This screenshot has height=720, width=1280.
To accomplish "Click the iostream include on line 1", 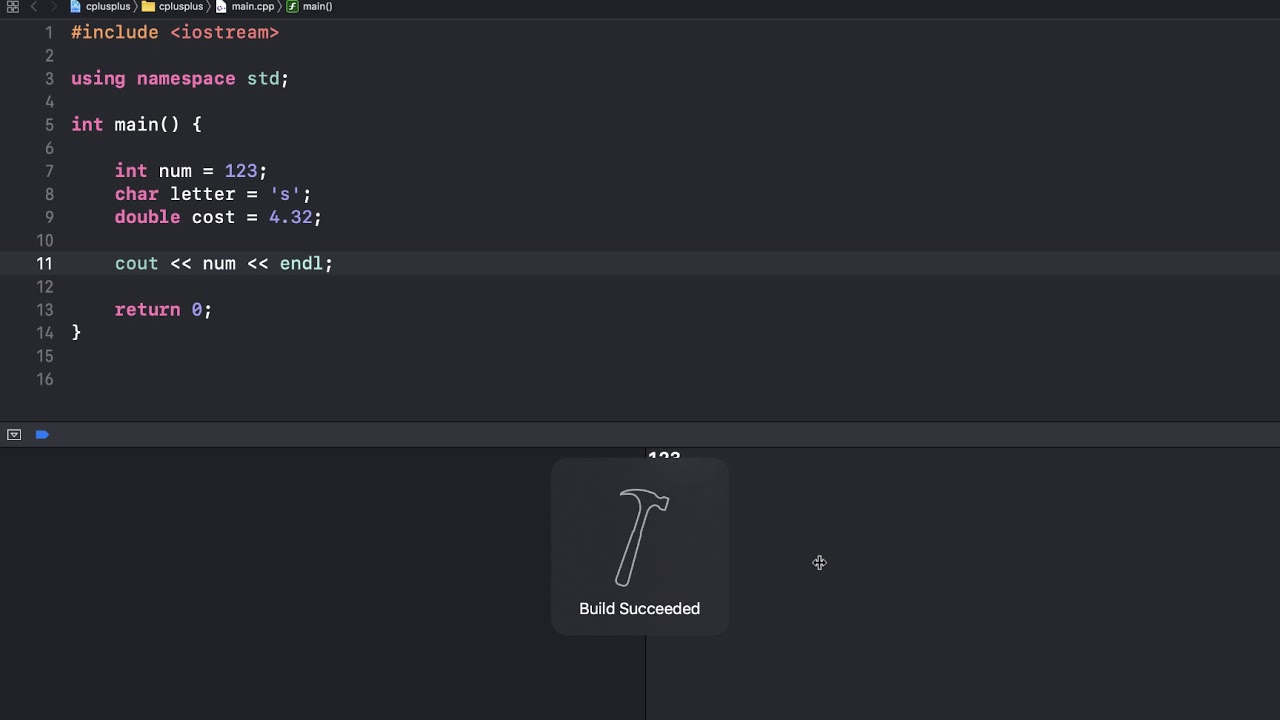I will coord(224,33).
